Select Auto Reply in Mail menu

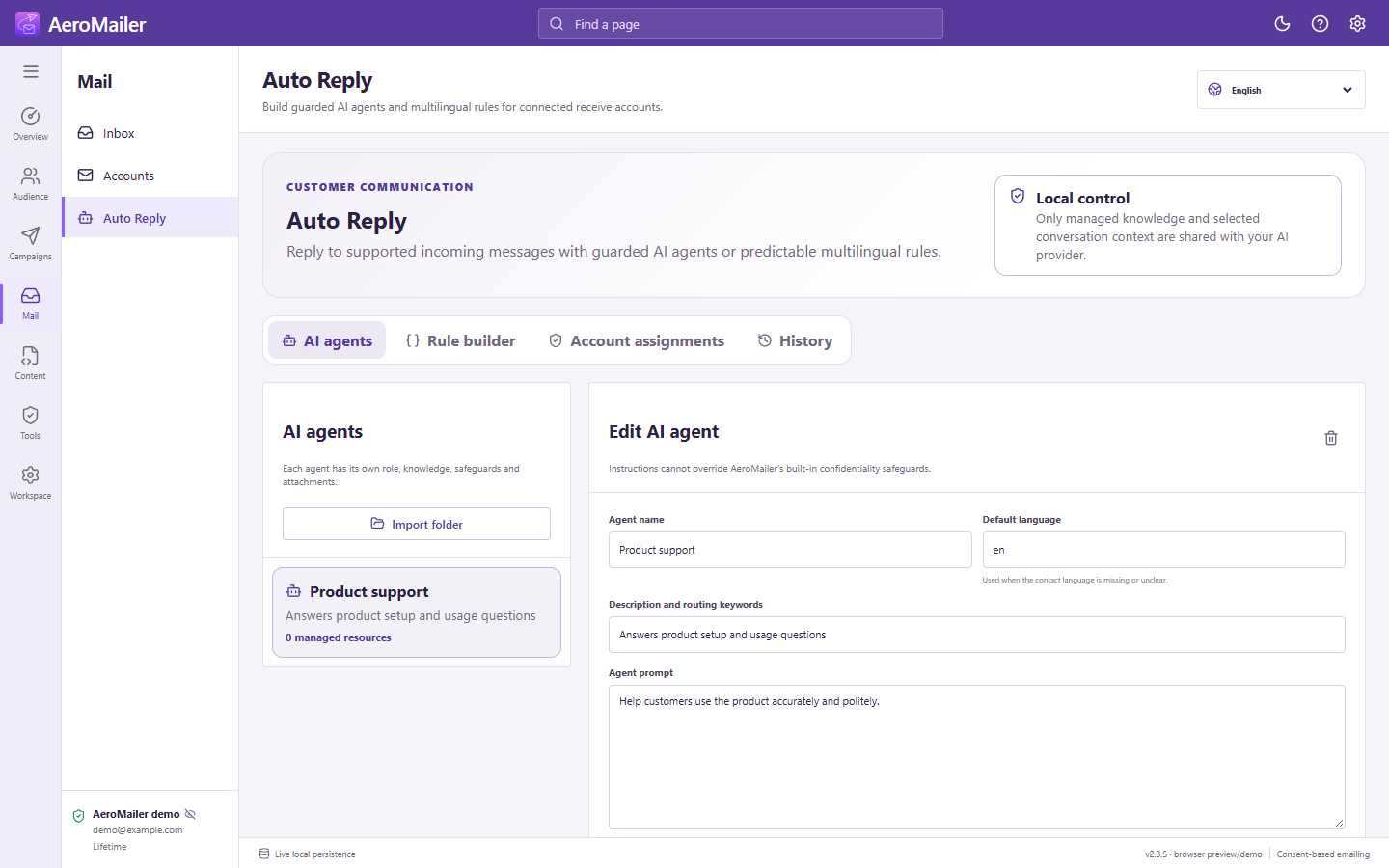tap(150, 218)
